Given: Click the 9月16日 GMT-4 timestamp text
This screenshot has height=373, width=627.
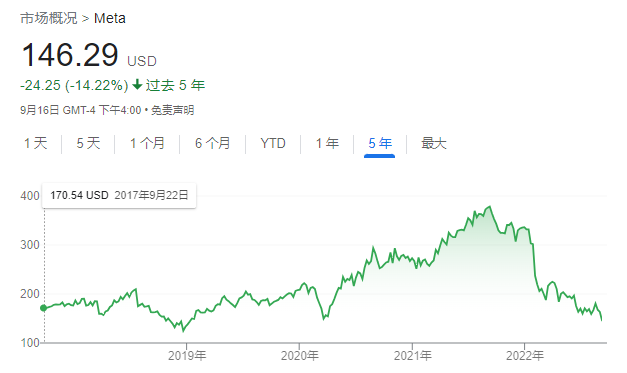Looking at the screenshot, I should pos(80,110).
